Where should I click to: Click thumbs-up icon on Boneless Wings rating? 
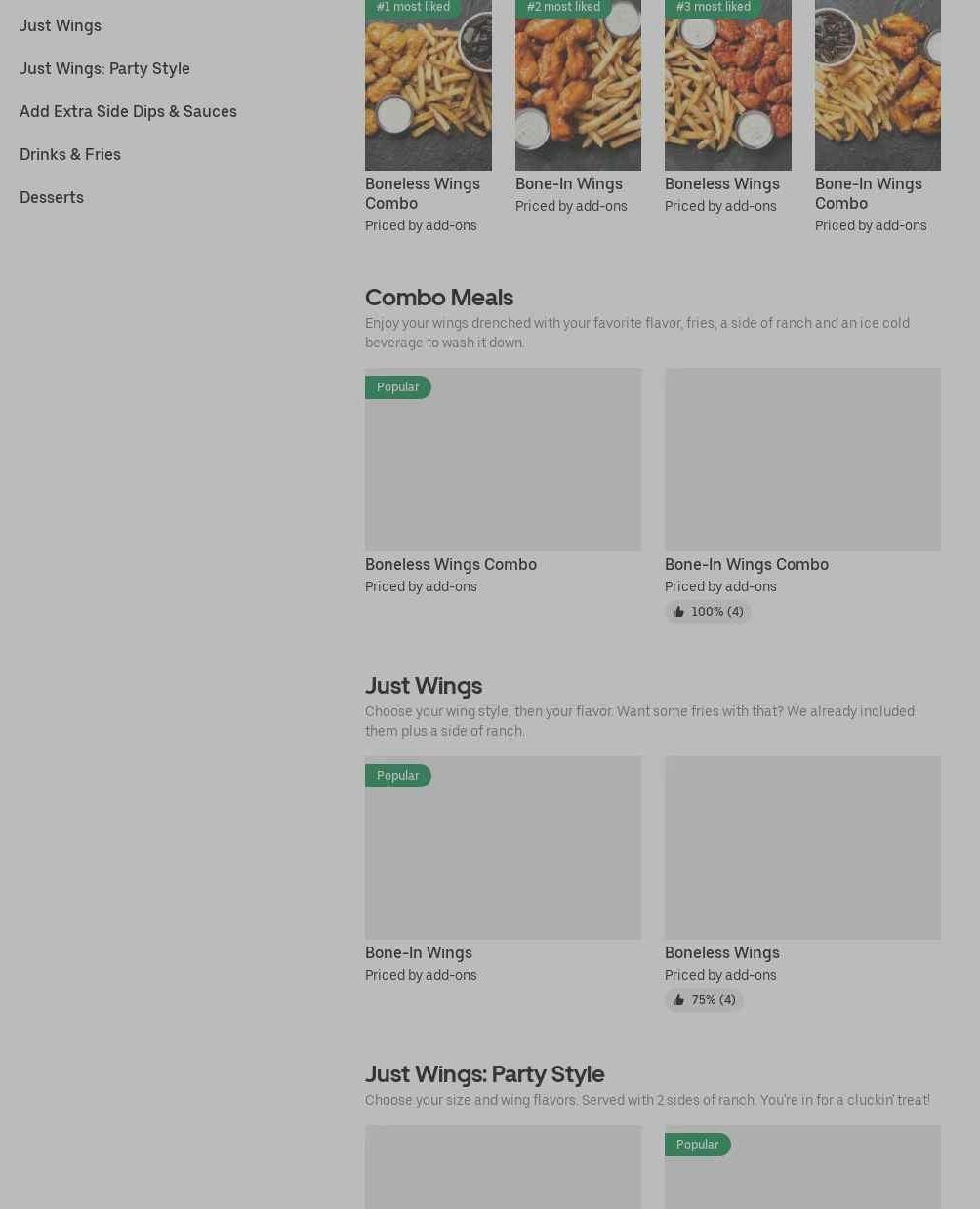pyautogui.click(x=678, y=1000)
